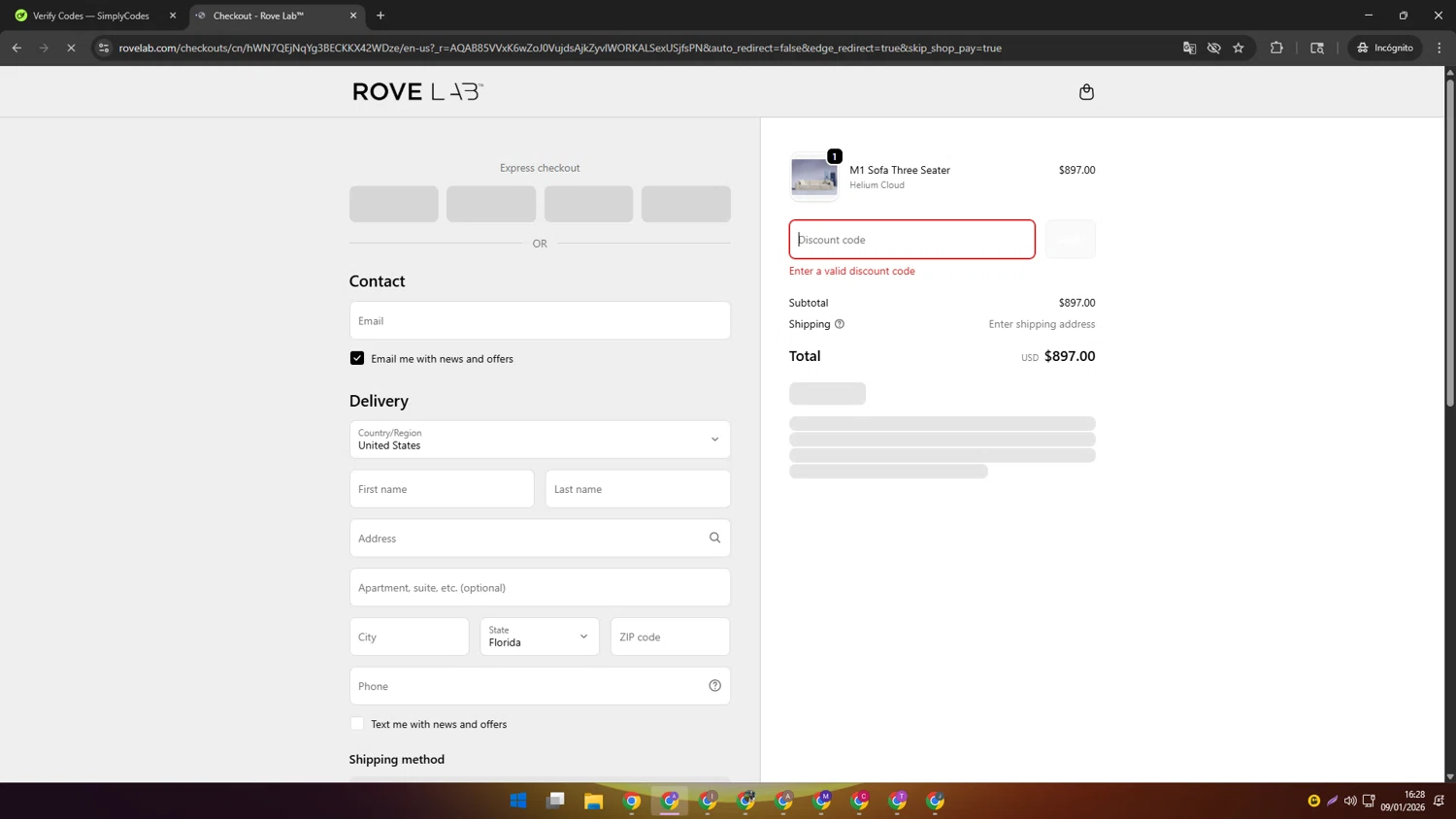
Task: Click the Apartment, suite, etc. field
Action: [540, 587]
